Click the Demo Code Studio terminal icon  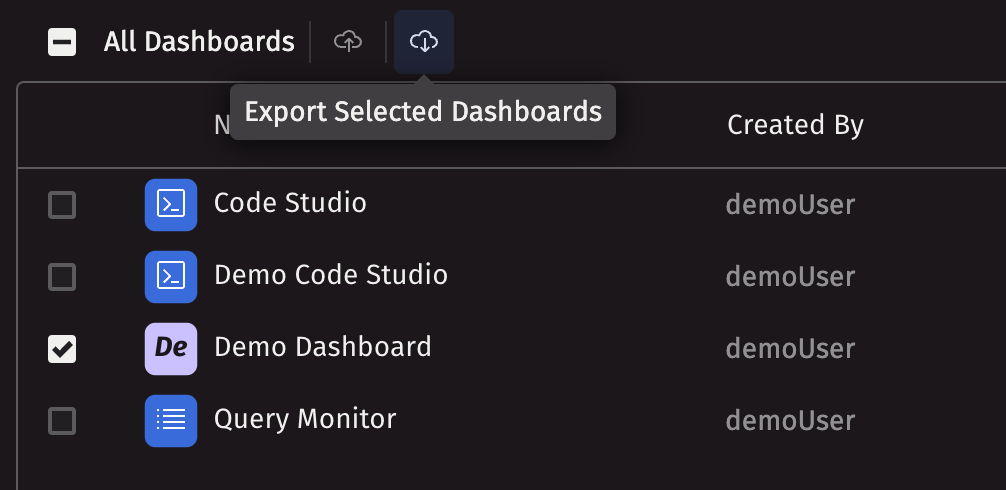pyautogui.click(x=171, y=276)
